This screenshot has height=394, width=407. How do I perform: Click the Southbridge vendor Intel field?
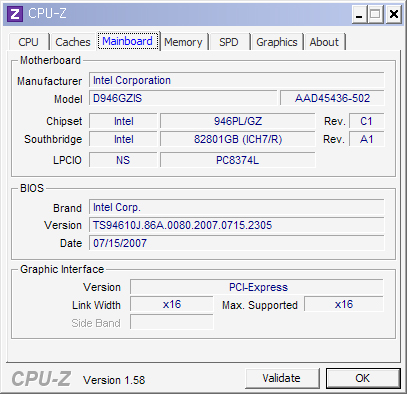pyautogui.click(x=123, y=139)
